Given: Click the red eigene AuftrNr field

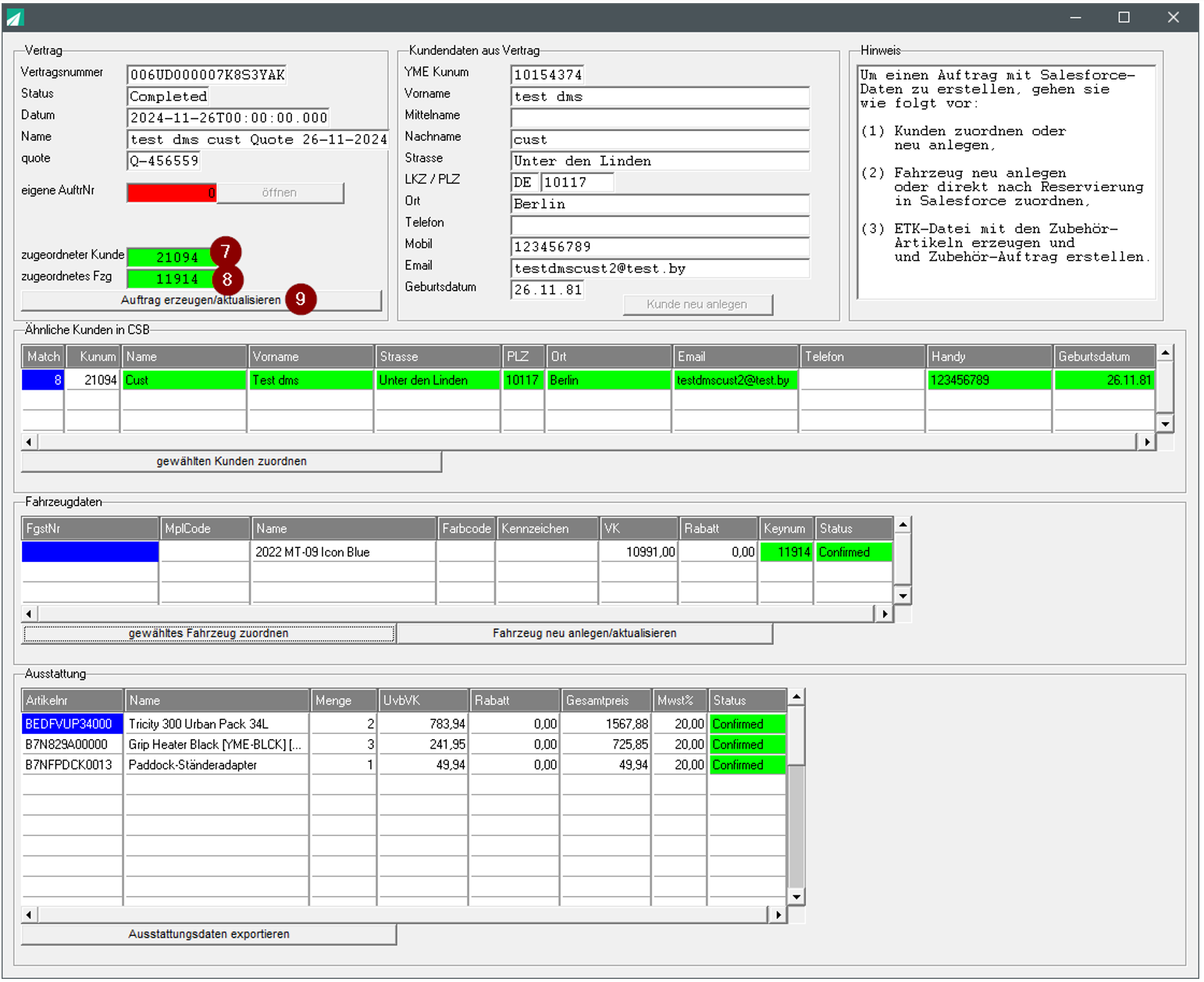Looking at the screenshot, I should 172,193.
